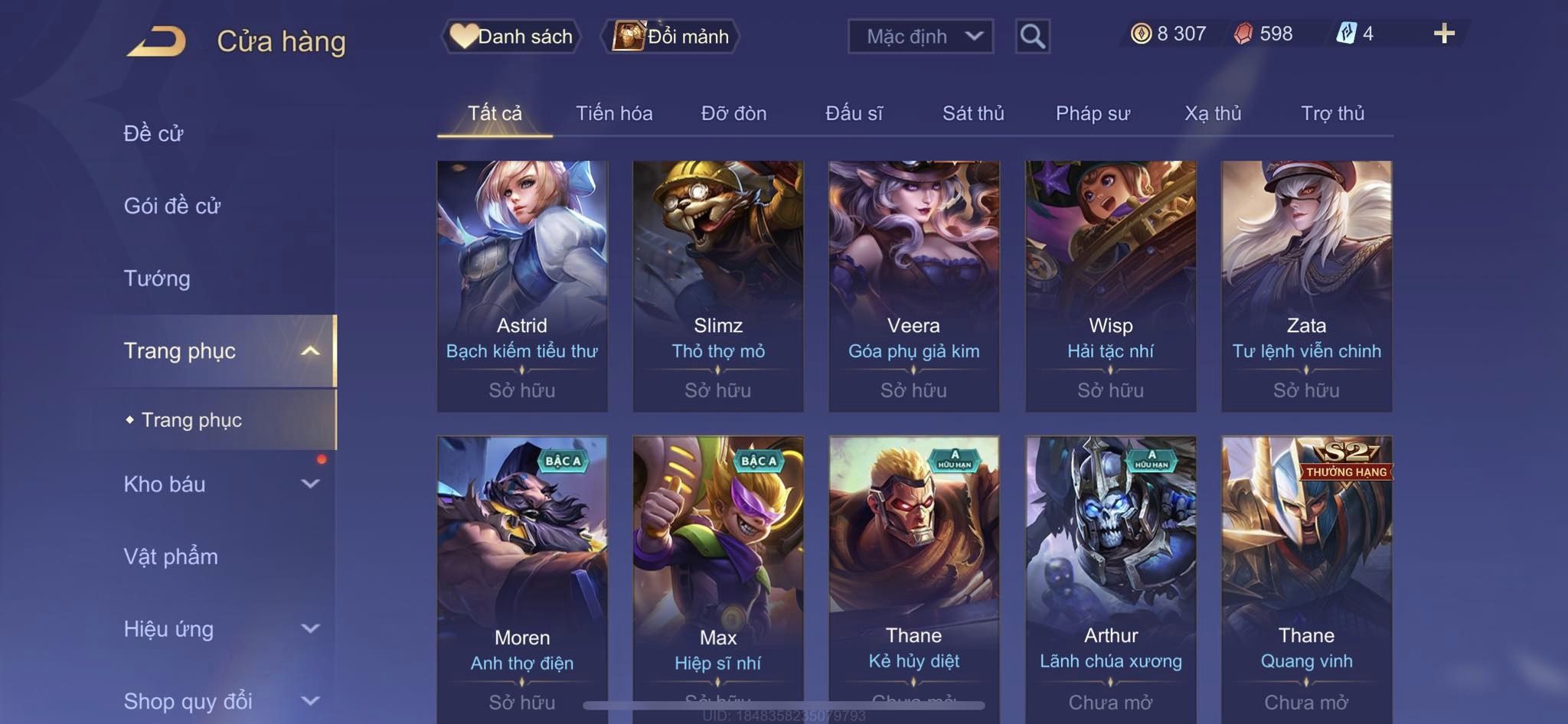Tap the red ruby currency icon
The width and height of the screenshot is (1568, 724).
(1243, 34)
